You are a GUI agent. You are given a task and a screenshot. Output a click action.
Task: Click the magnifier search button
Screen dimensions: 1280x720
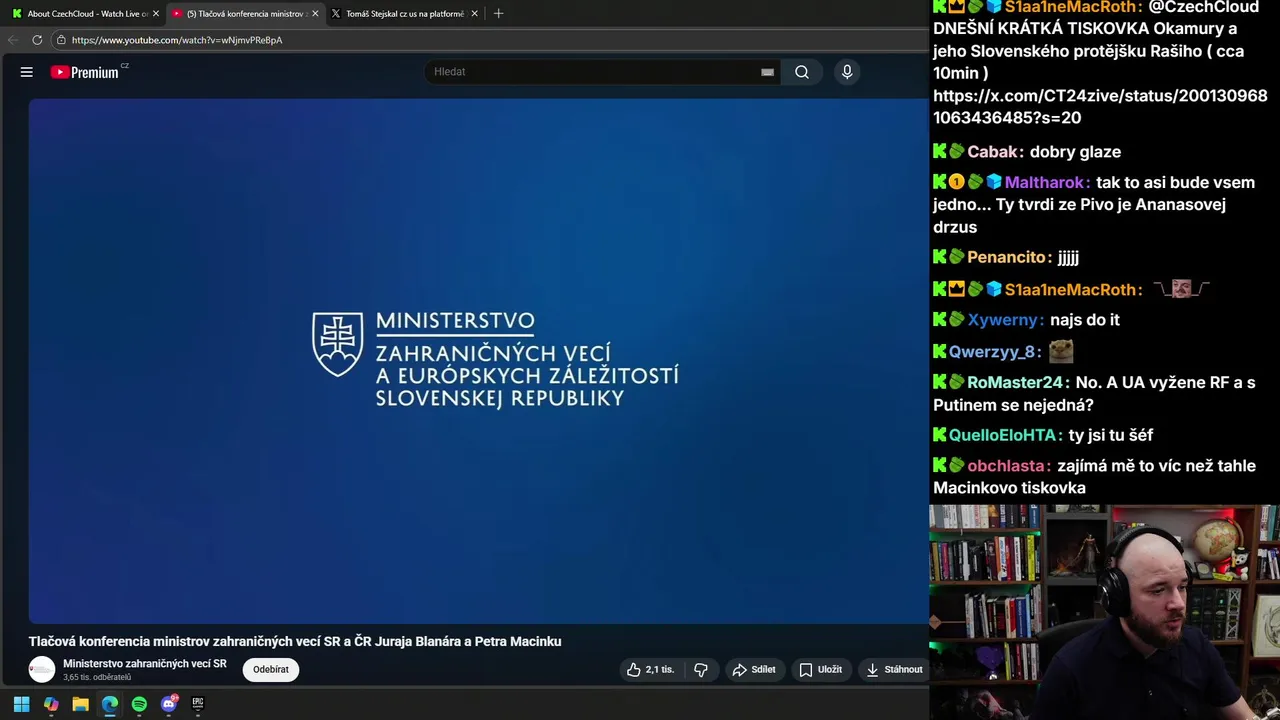pos(802,72)
